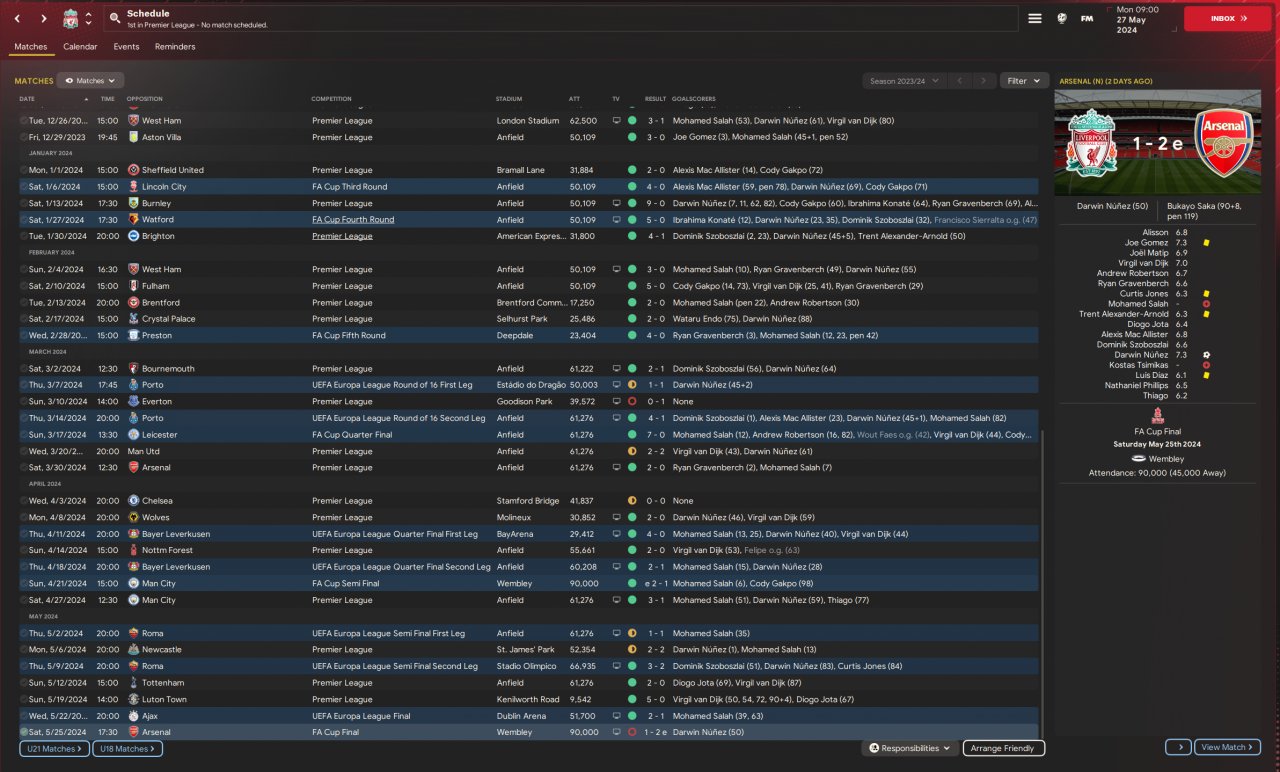Click the Burnley club badge
The height and width of the screenshot is (772, 1280).
point(134,203)
